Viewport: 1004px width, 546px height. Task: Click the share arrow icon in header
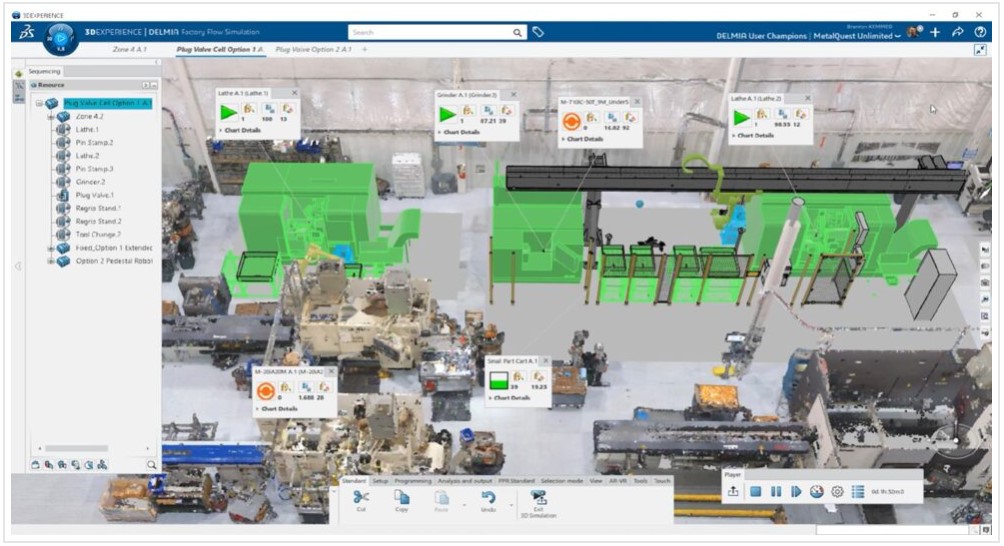pyautogui.click(x=958, y=32)
